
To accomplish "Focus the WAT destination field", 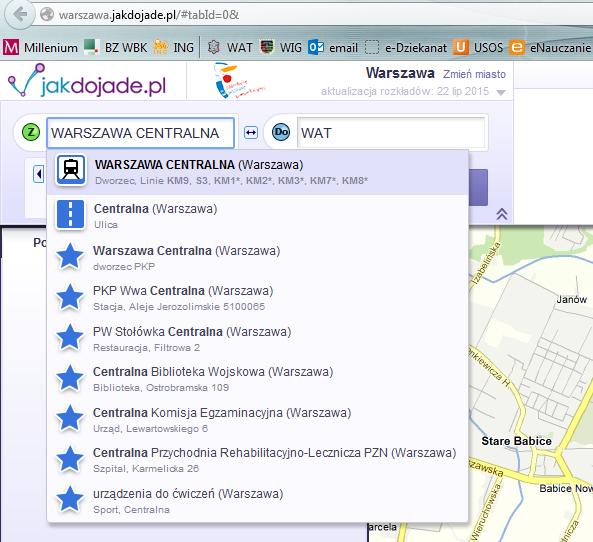I will (391, 133).
